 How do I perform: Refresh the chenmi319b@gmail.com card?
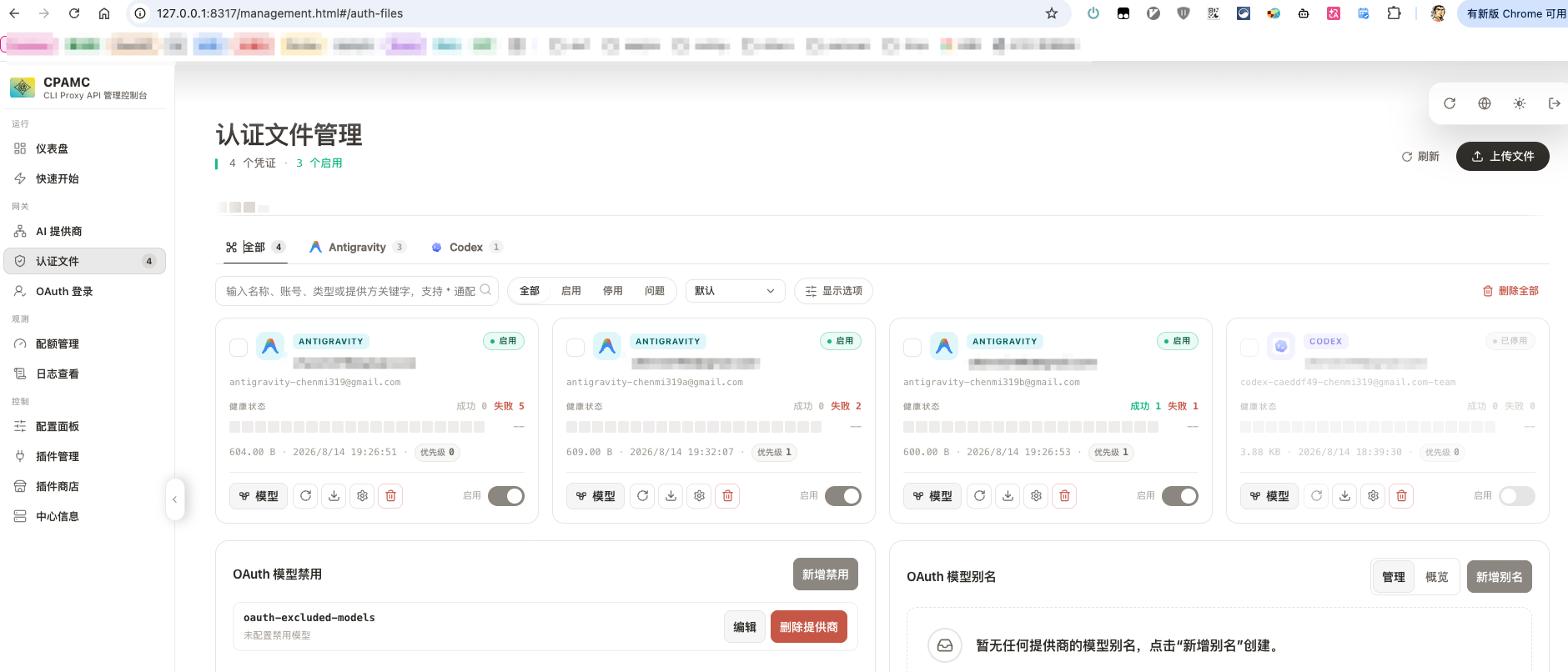(980, 496)
